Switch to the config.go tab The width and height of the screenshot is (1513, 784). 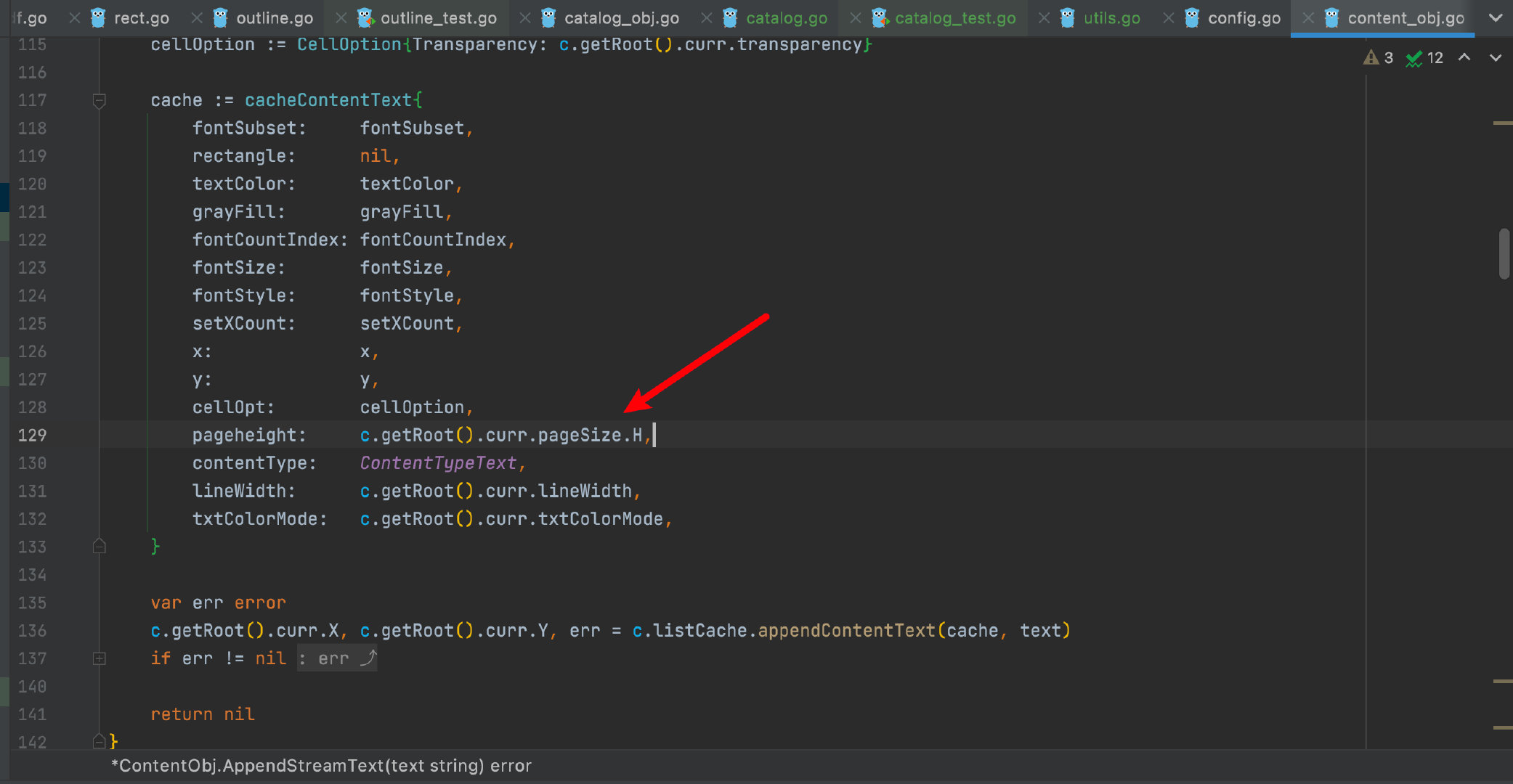coord(1244,18)
